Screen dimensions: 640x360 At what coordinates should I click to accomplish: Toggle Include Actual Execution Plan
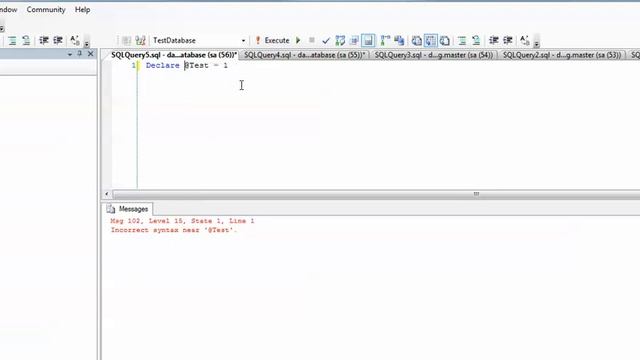(x=385, y=40)
